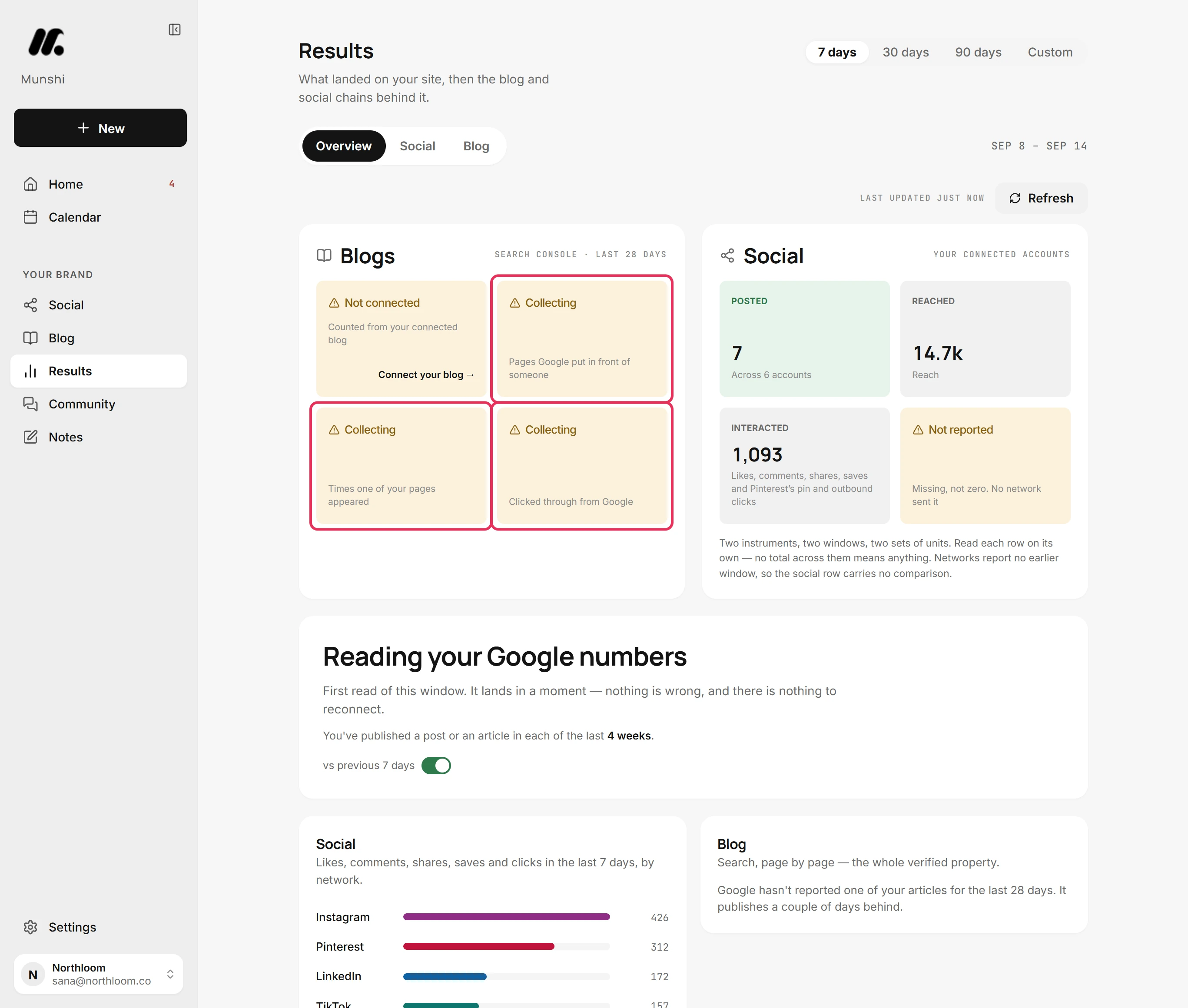Choose the Custom date range
The height and width of the screenshot is (1008, 1188).
[x=1050, y=52]
